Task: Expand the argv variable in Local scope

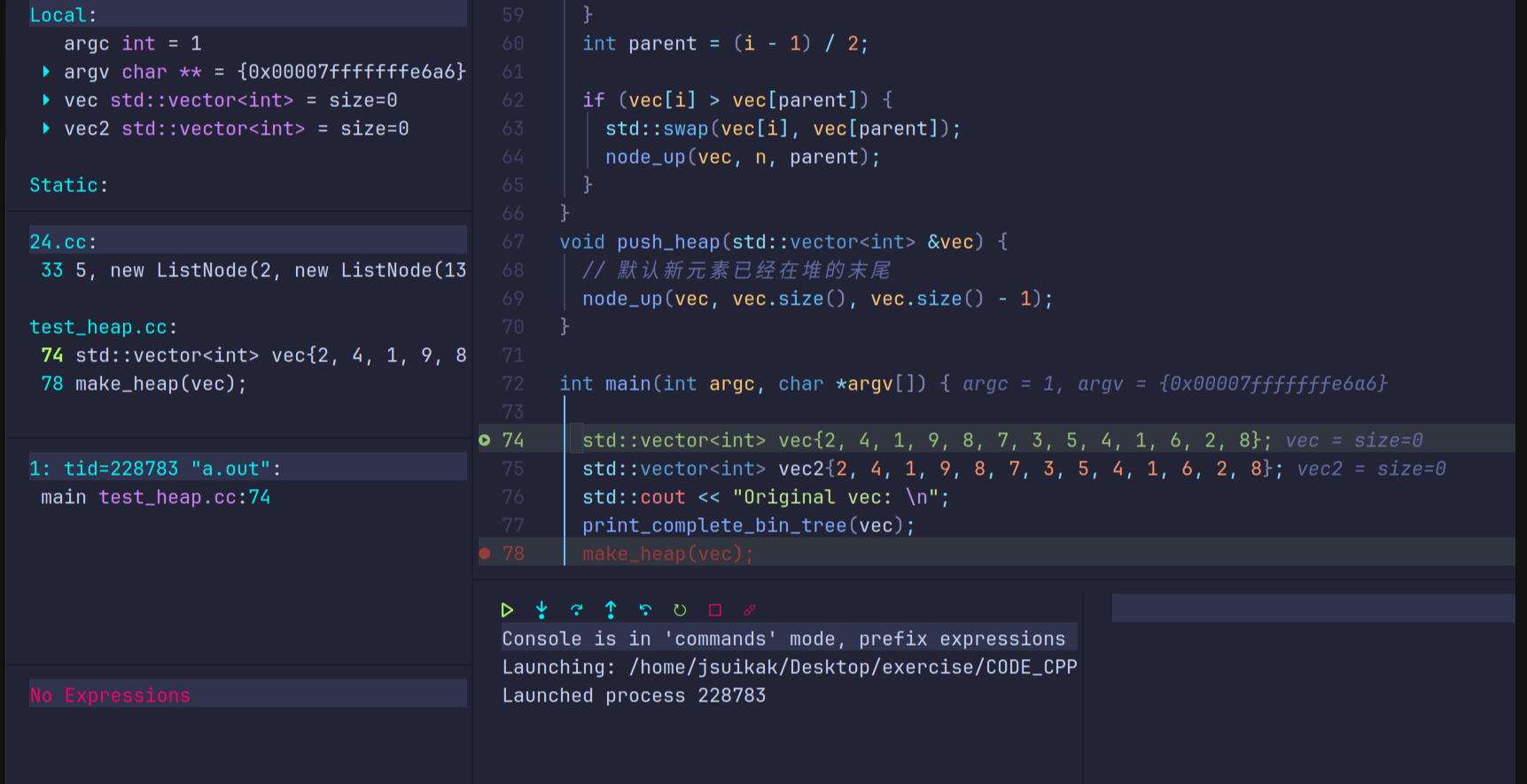Action: 46,72
